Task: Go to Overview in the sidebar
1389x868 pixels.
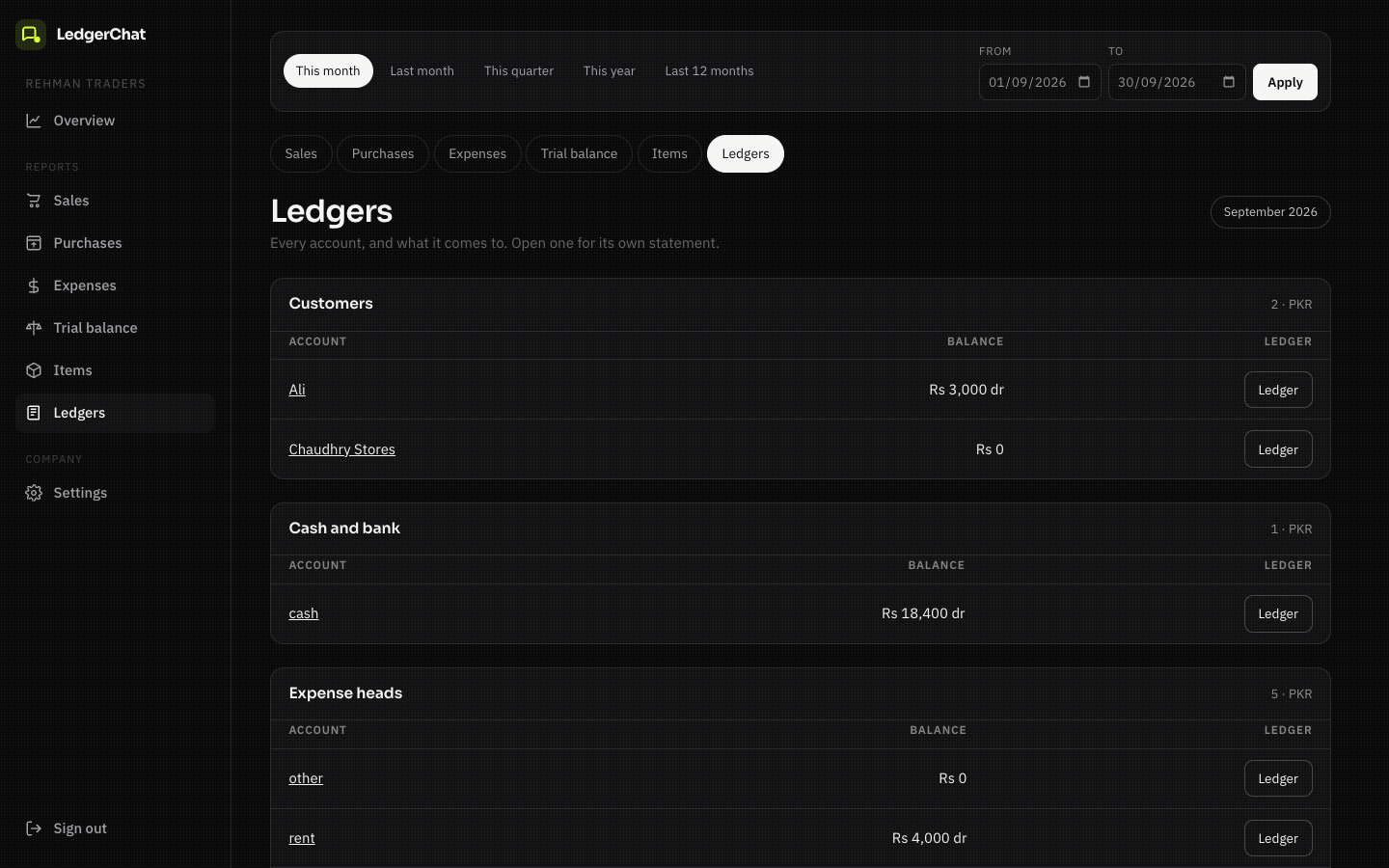Action: pyautogui.click(x=84, y=121)
